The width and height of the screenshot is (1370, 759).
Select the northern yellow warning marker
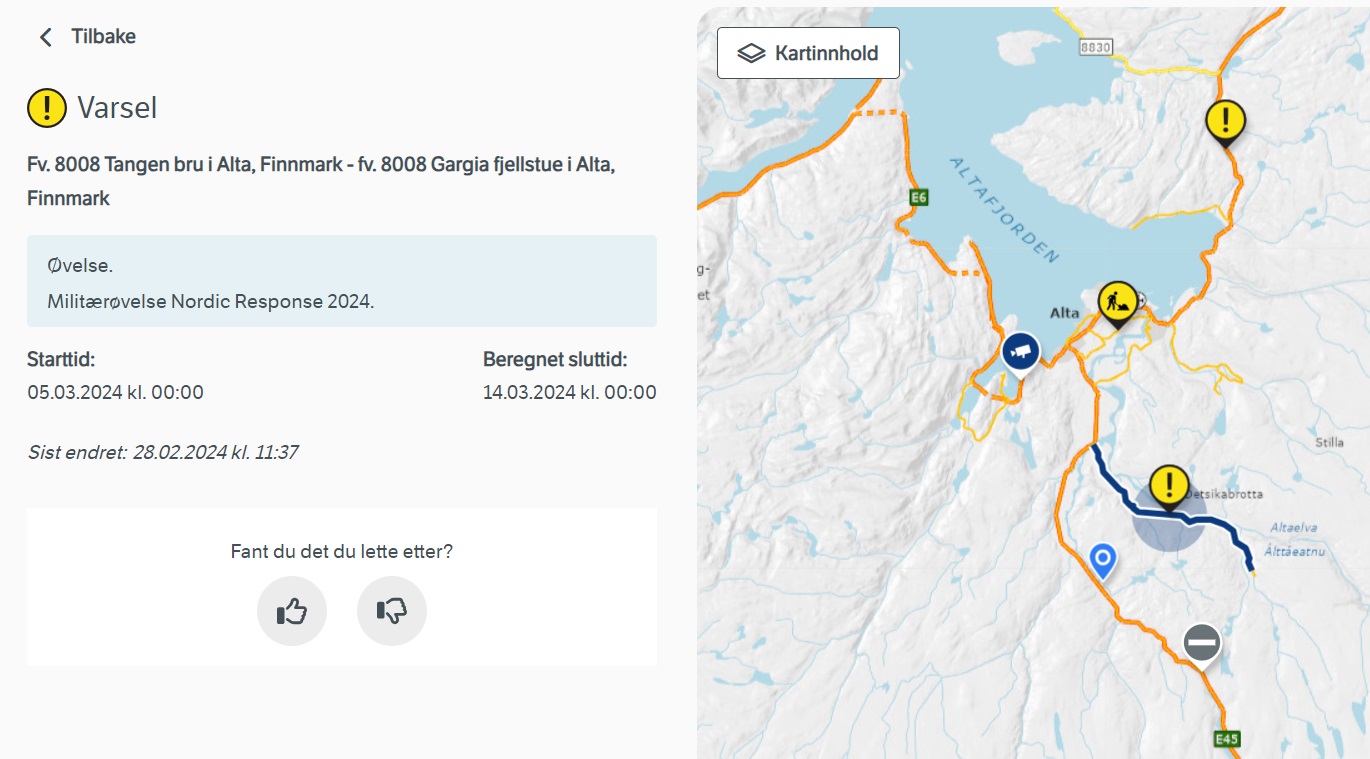click(1225, 122)
